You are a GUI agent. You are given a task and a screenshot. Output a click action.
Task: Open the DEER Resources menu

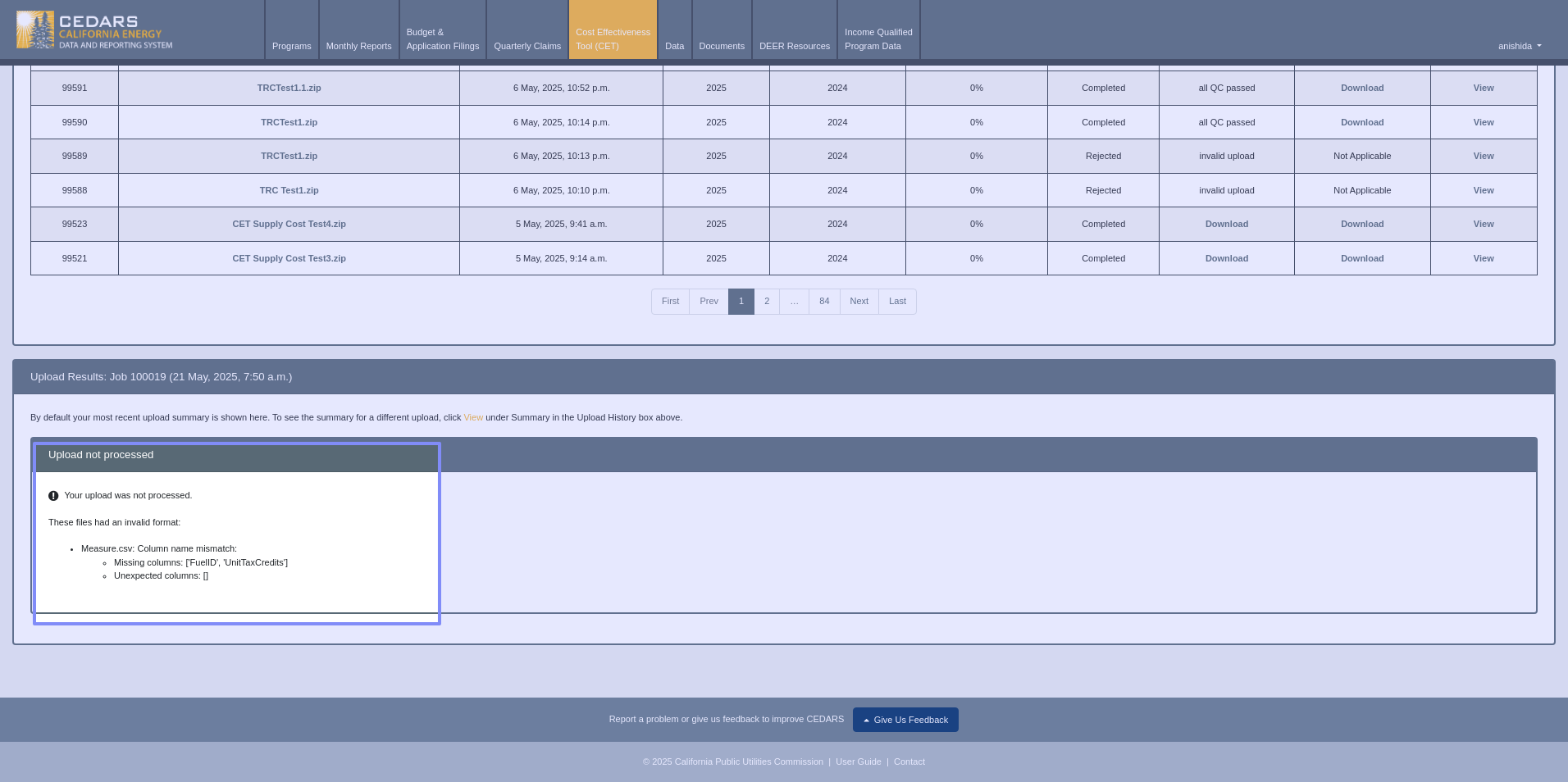click(794, 46)
